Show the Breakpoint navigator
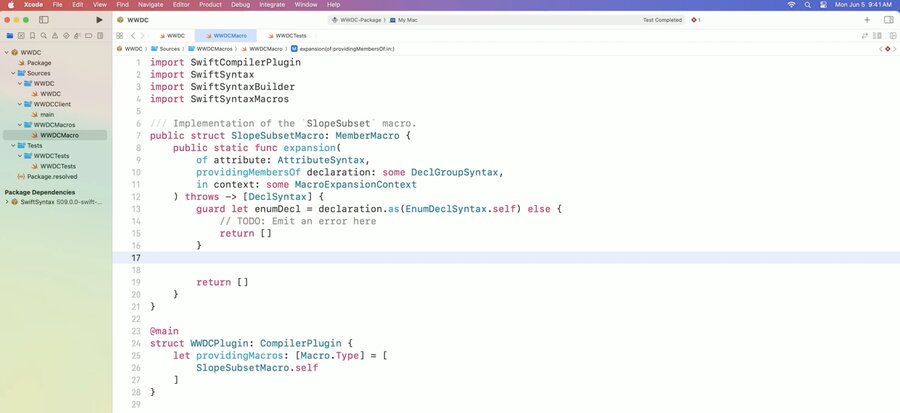 [88, 36]
